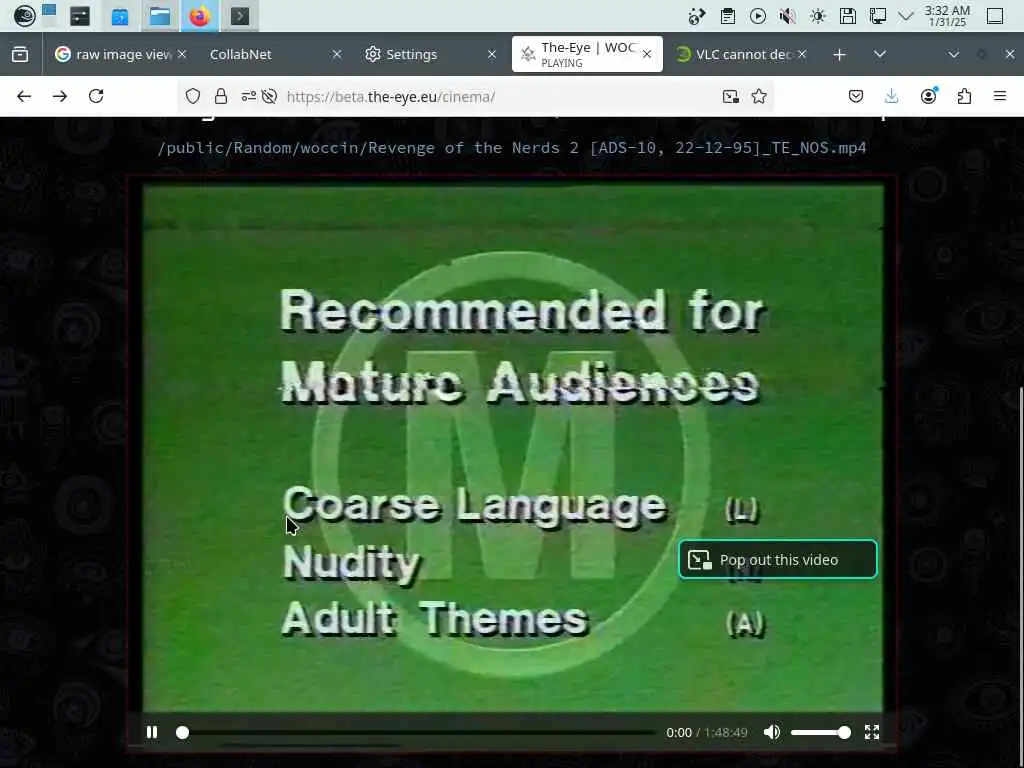Open the brightness tray settings

[818, 16]
